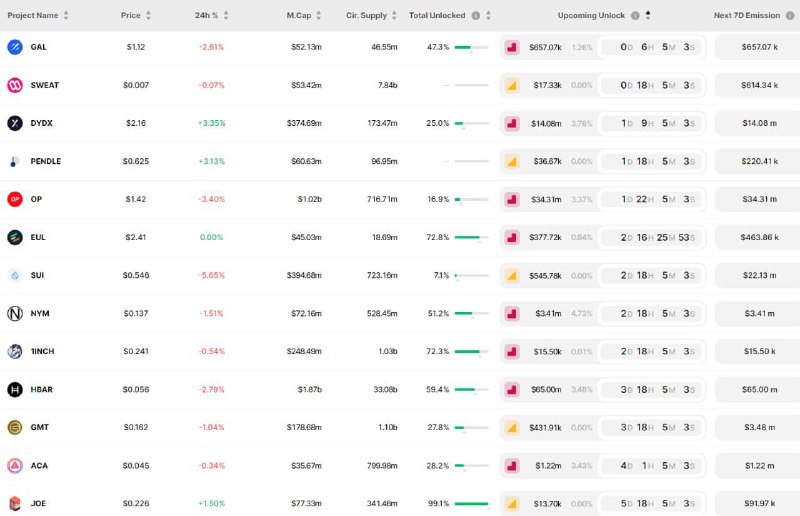The height and width of the screenshot is (516, 800).
Task: Sort by M.Cap using sort arrows
Action: coord(318,15)
